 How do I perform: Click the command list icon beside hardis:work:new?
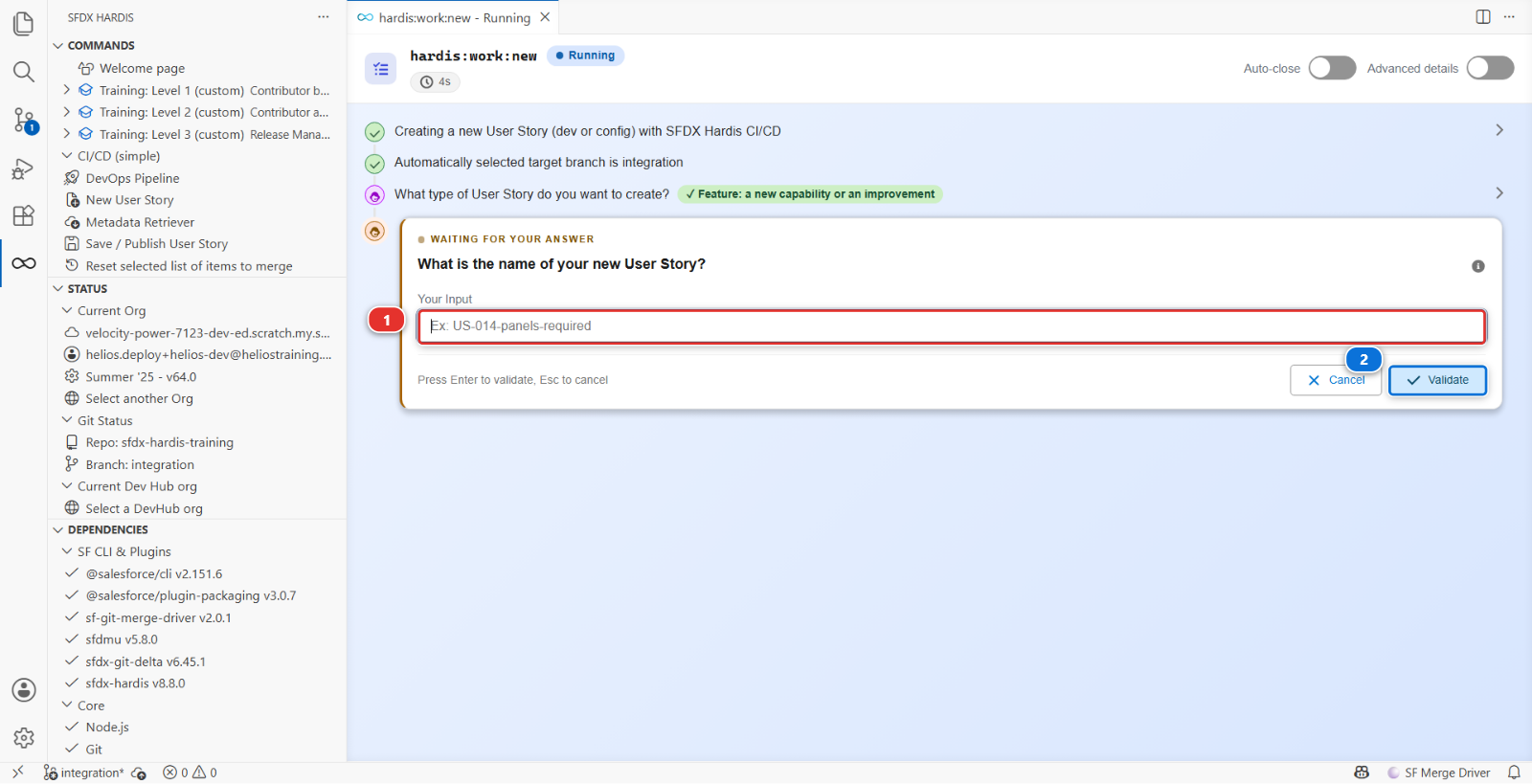[381, 69]
